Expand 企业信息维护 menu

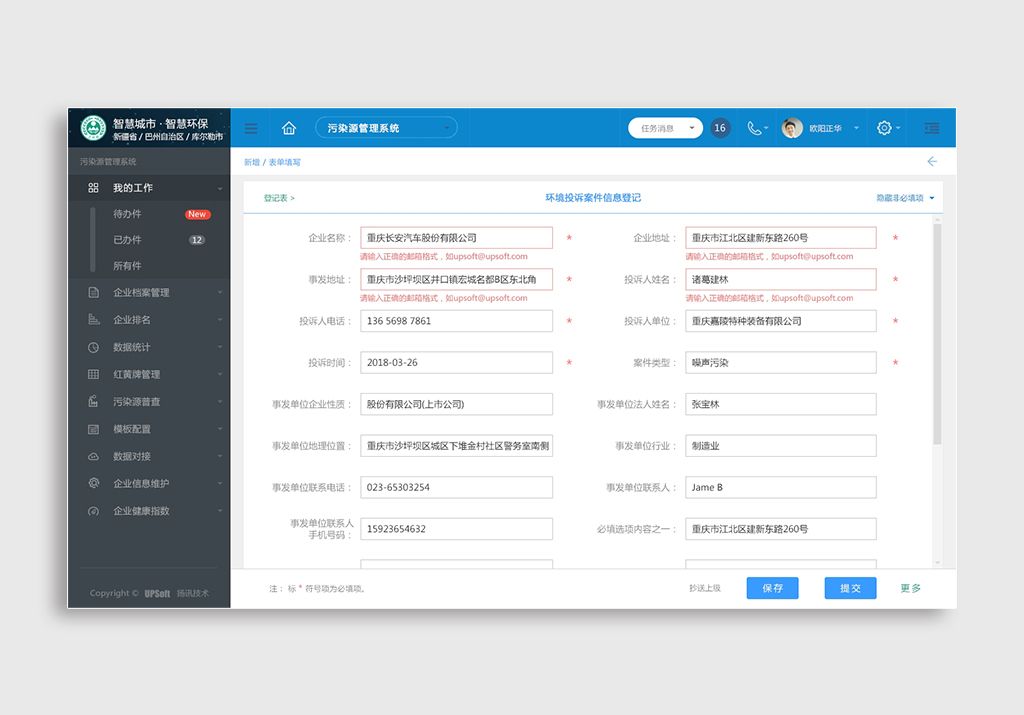pyautogui.click(x=149, y=484)
